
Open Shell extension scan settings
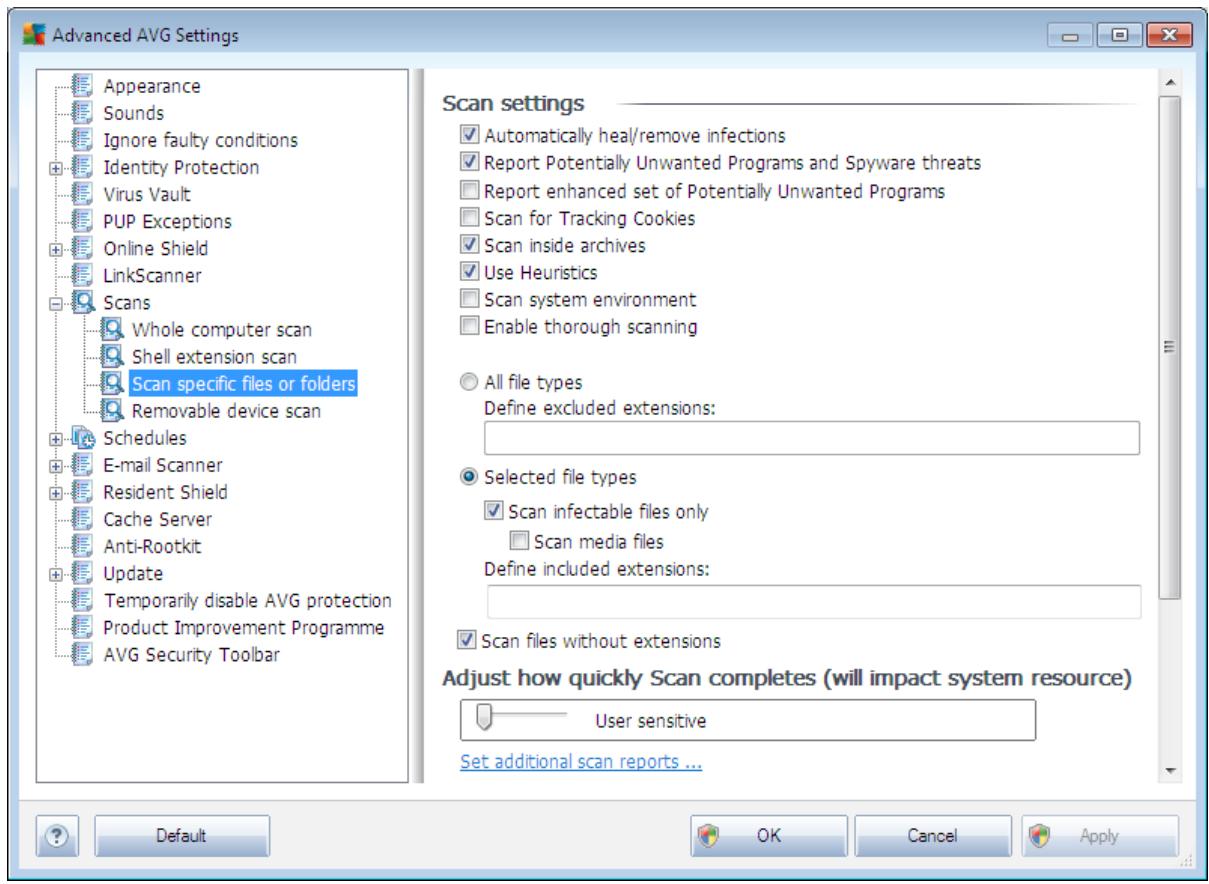point(214,356)
